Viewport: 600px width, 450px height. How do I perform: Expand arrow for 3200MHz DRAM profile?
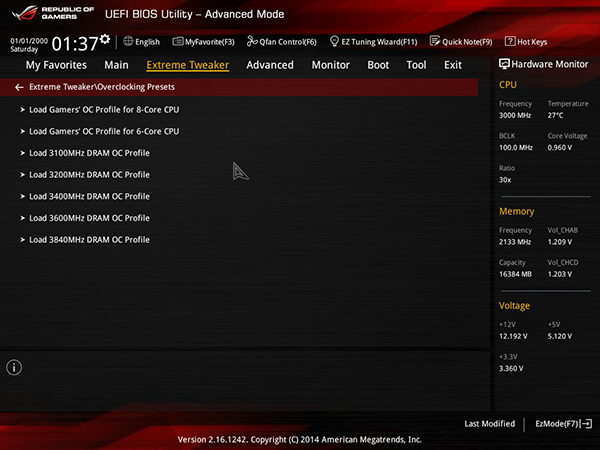point(23,174)
